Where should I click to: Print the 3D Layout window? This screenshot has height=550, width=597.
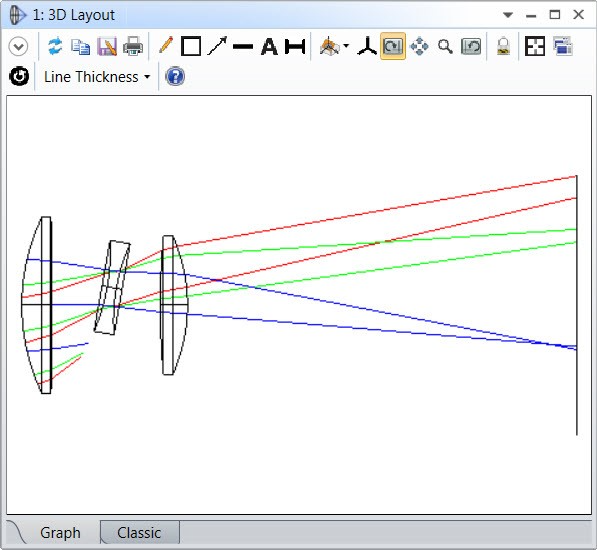tap(133, 46)
